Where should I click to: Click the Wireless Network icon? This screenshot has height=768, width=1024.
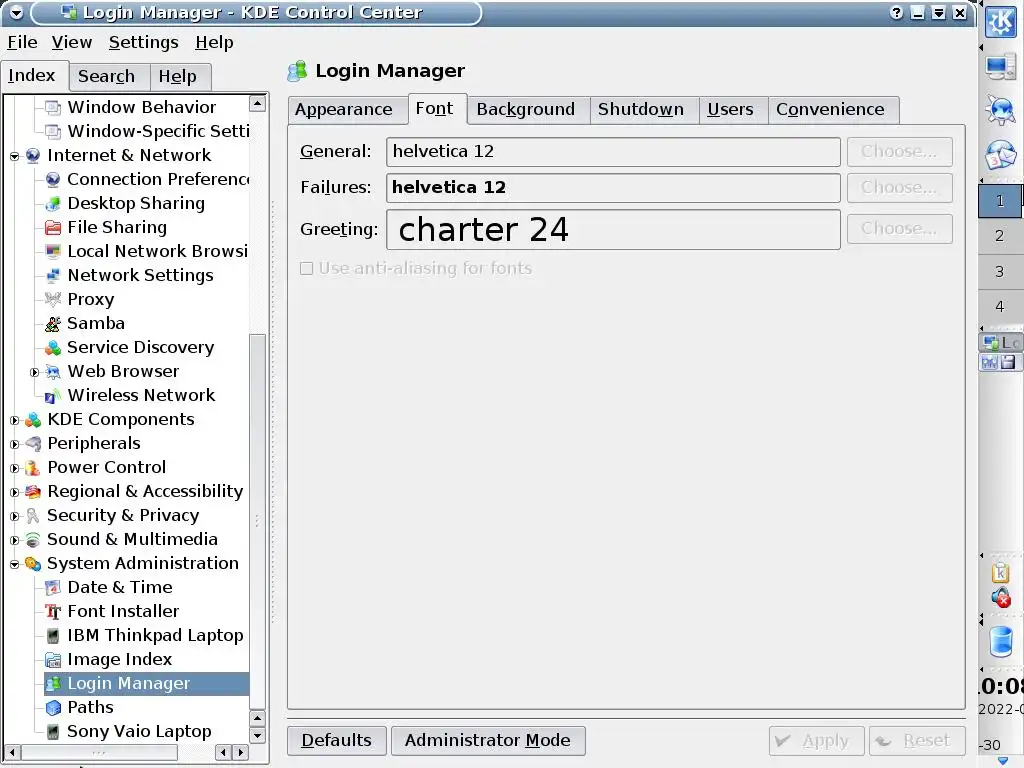point(53,396)
